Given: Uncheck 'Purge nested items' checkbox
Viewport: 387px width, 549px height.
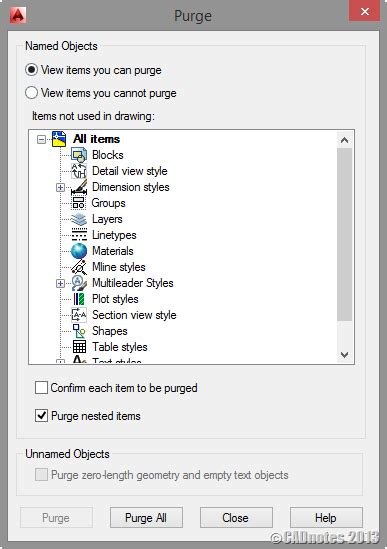Looking at the screenshot, I should click(41, 416).
